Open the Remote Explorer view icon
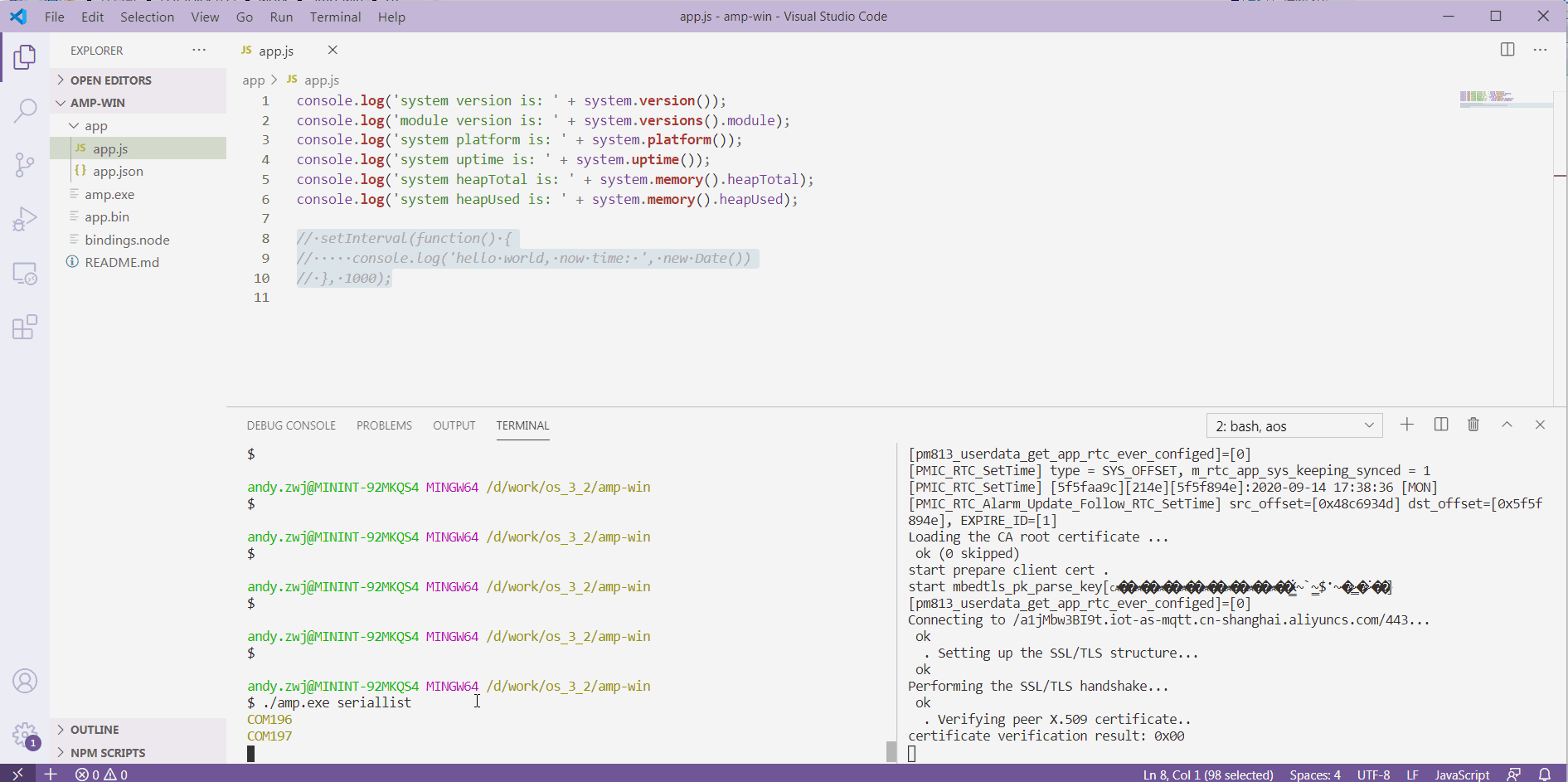Image resolution: width=1568 pixels, height=782 pixels. pos(25,274)
